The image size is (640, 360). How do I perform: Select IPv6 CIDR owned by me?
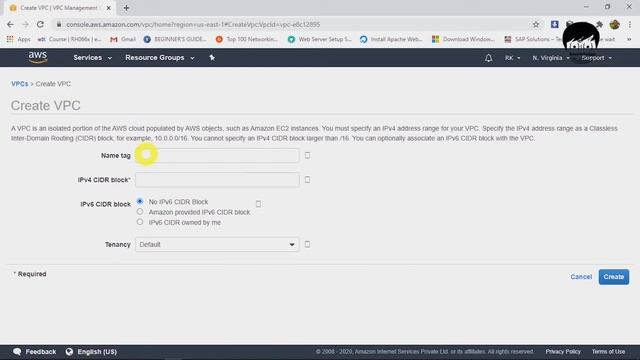tap(140, 222)
